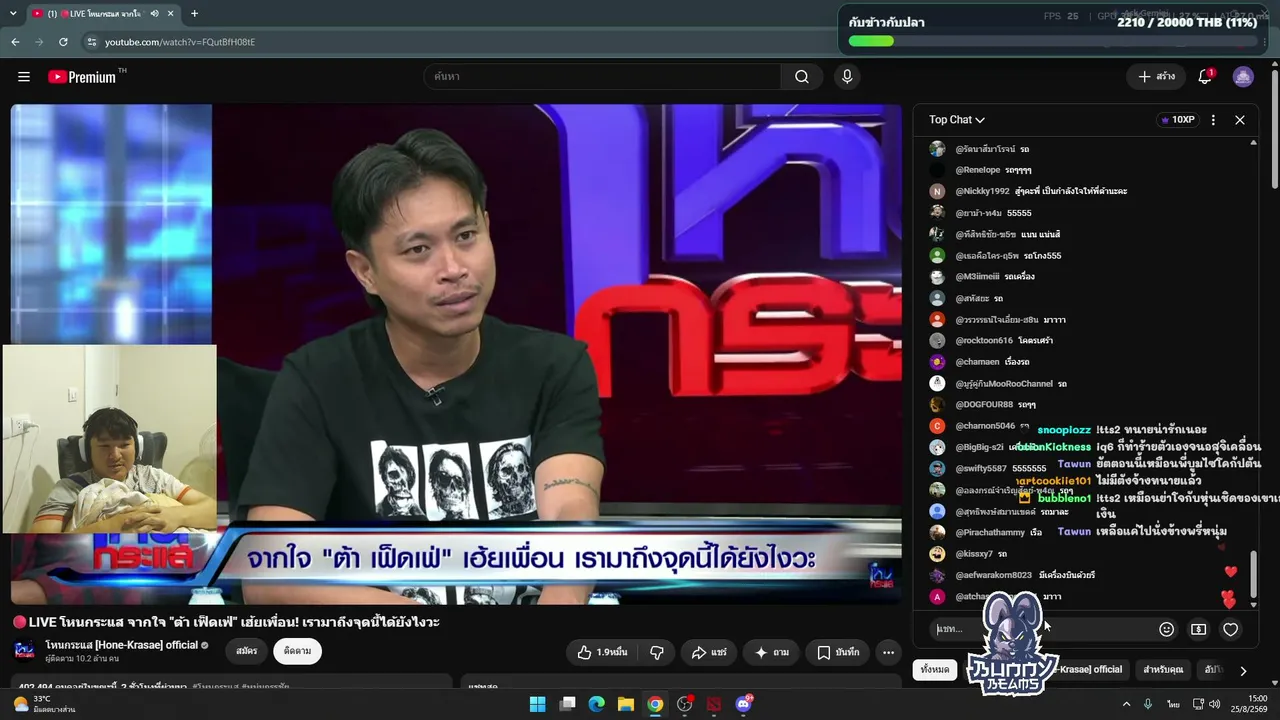Viewport: 1280px width, 720px height.
Task: Click chat user @chamaen
Action: tap(977, 362)
